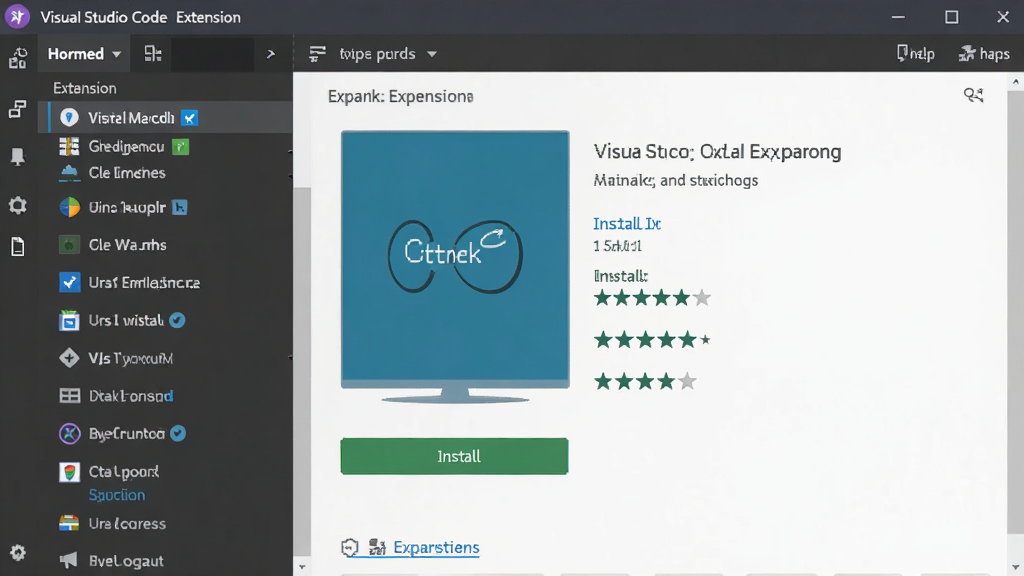This screenshot has height=576, width=1024.
Task: Click the Cle Wa.rhs green icon
Action: pos(69,245)
